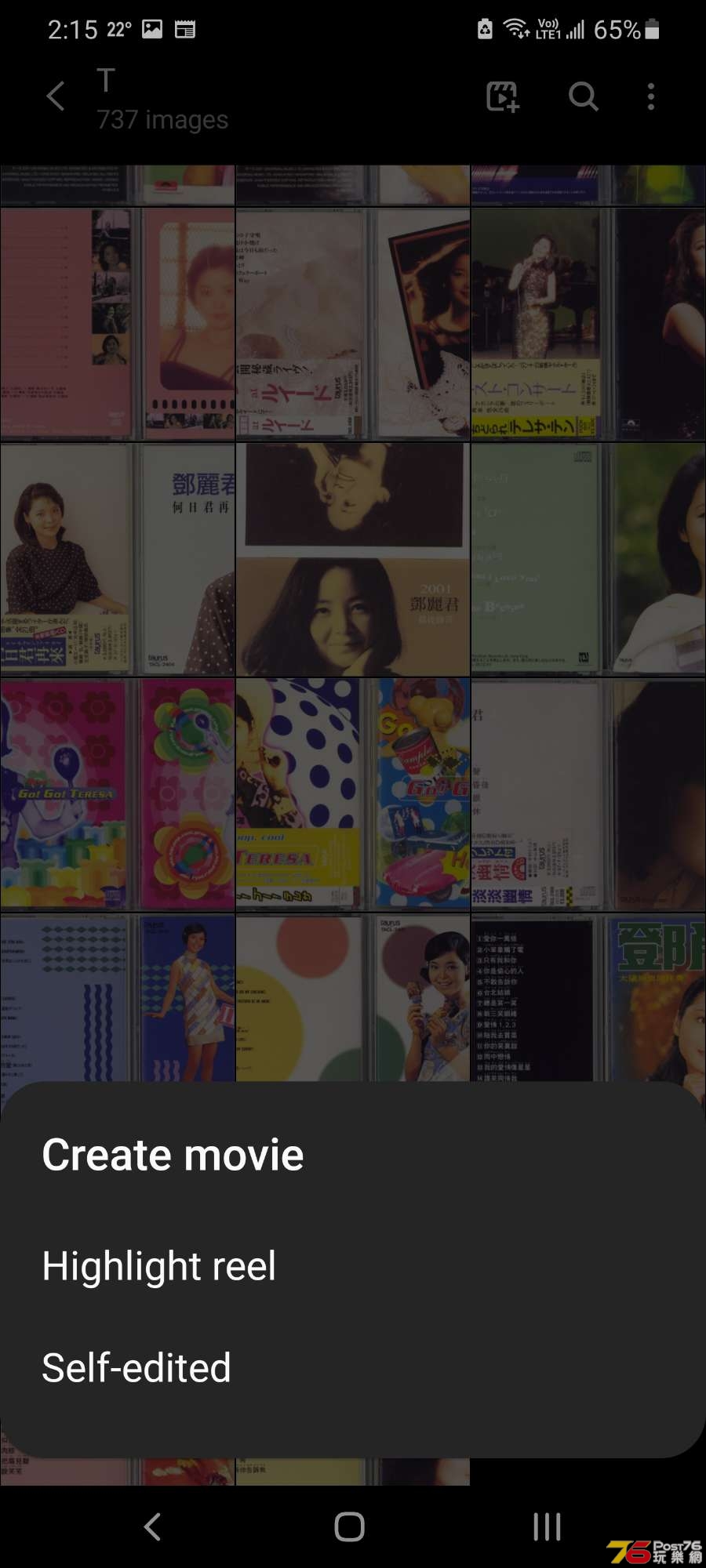This screenshot has width=706, height=1568.
Task: Open the pale inlay card thumbnail above the track list
Action: pyautogui.click(x=588, y=794)
